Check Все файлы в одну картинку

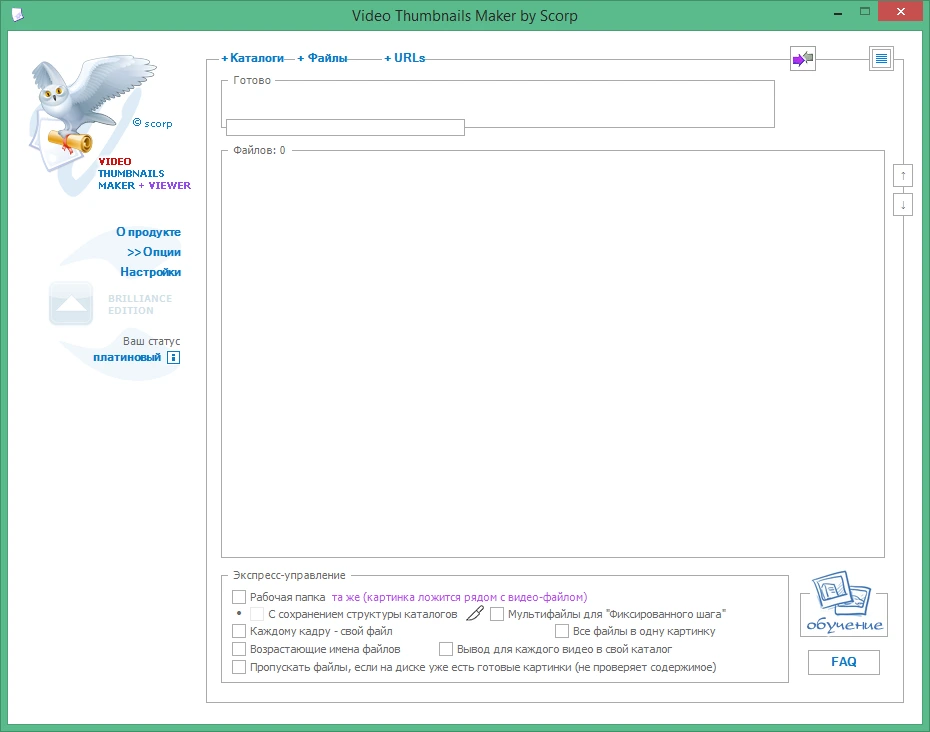pos(562,631)
